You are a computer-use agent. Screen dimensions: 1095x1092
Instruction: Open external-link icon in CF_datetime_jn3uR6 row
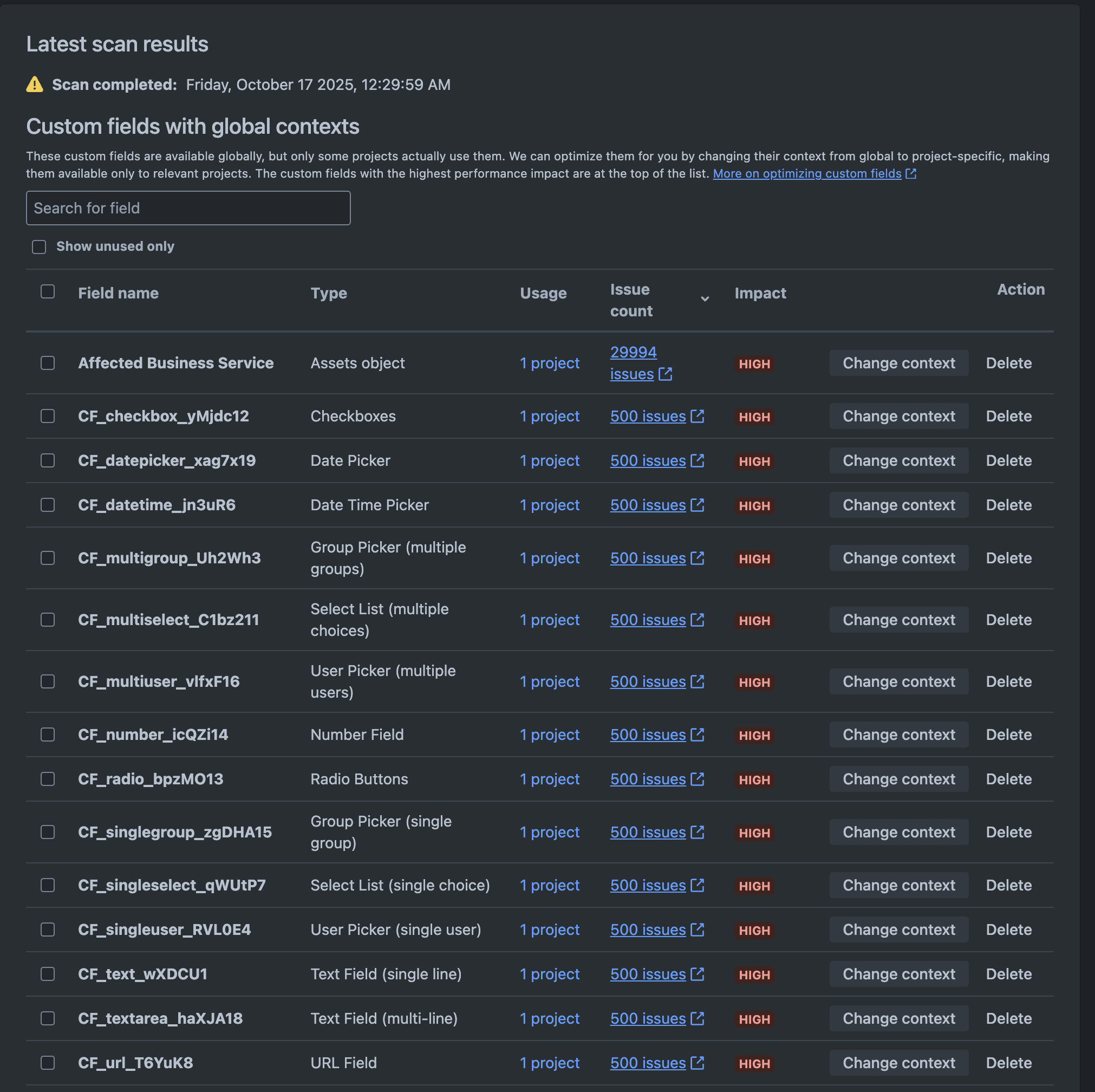pos(698,505)
